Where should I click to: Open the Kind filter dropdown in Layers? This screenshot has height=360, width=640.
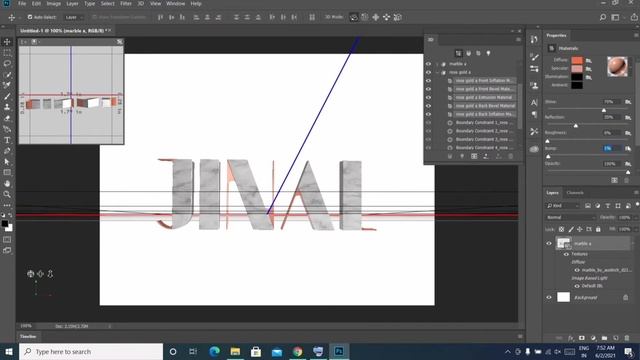click(562, 206)
